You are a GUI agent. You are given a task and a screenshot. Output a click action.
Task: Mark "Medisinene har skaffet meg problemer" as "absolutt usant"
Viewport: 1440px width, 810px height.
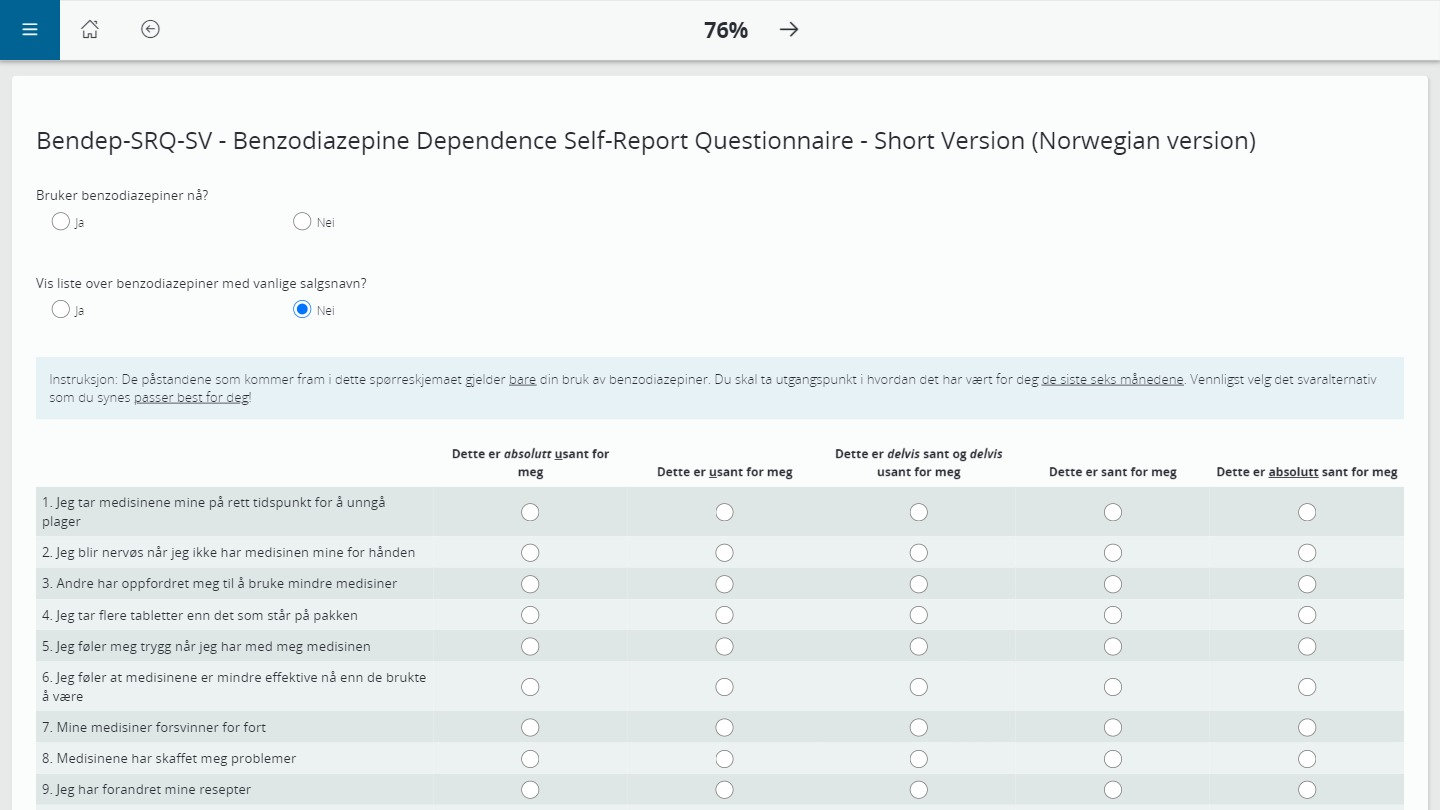tap(530, 758)
